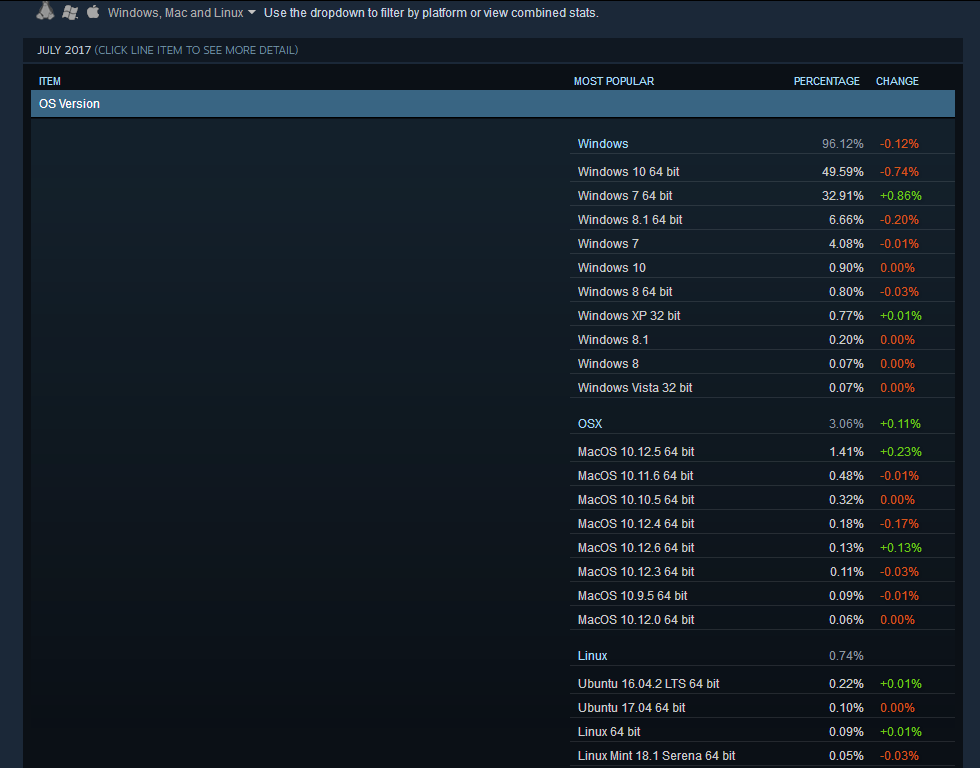Click the 1.41% percentage value
980x768 pixels.
pyautogui.click(x=846, y=451)
